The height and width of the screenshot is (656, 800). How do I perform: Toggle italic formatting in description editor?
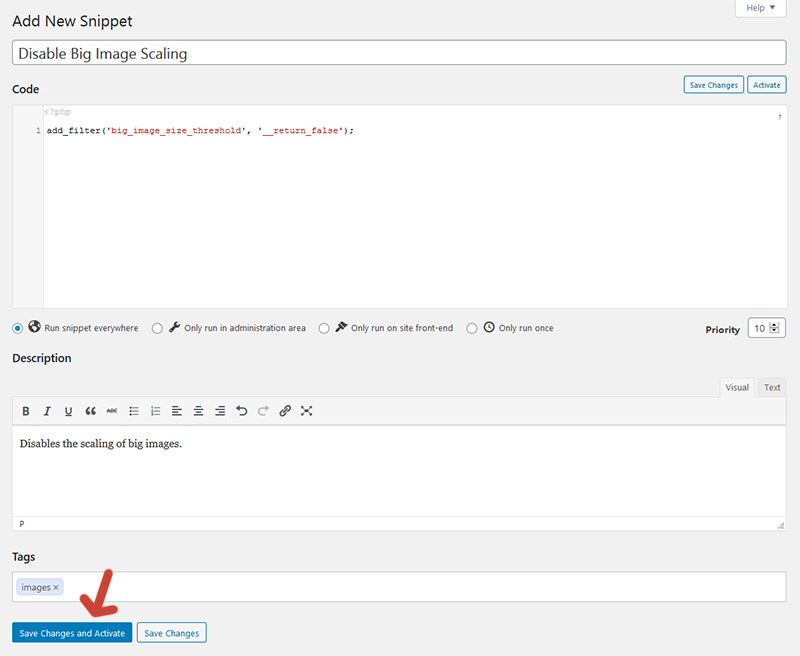click(x=47, y=411)
